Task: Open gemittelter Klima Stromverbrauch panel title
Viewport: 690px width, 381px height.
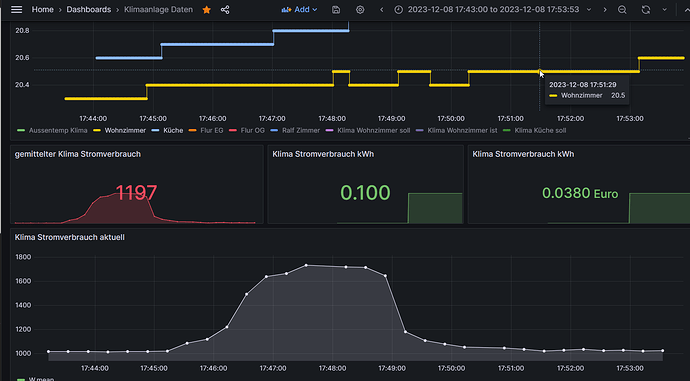Action: 78,154
